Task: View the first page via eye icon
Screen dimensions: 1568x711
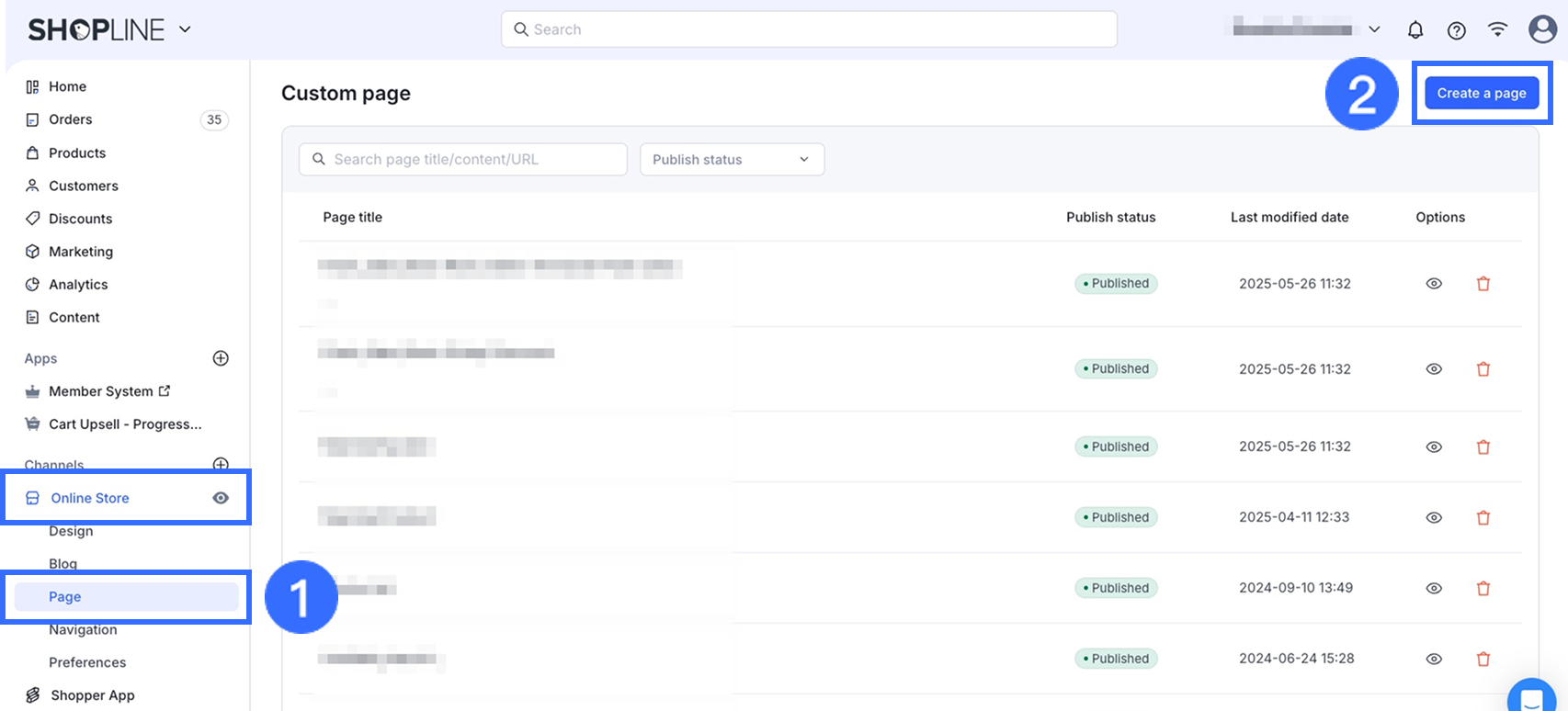Action: click(x=1434, y=284)
